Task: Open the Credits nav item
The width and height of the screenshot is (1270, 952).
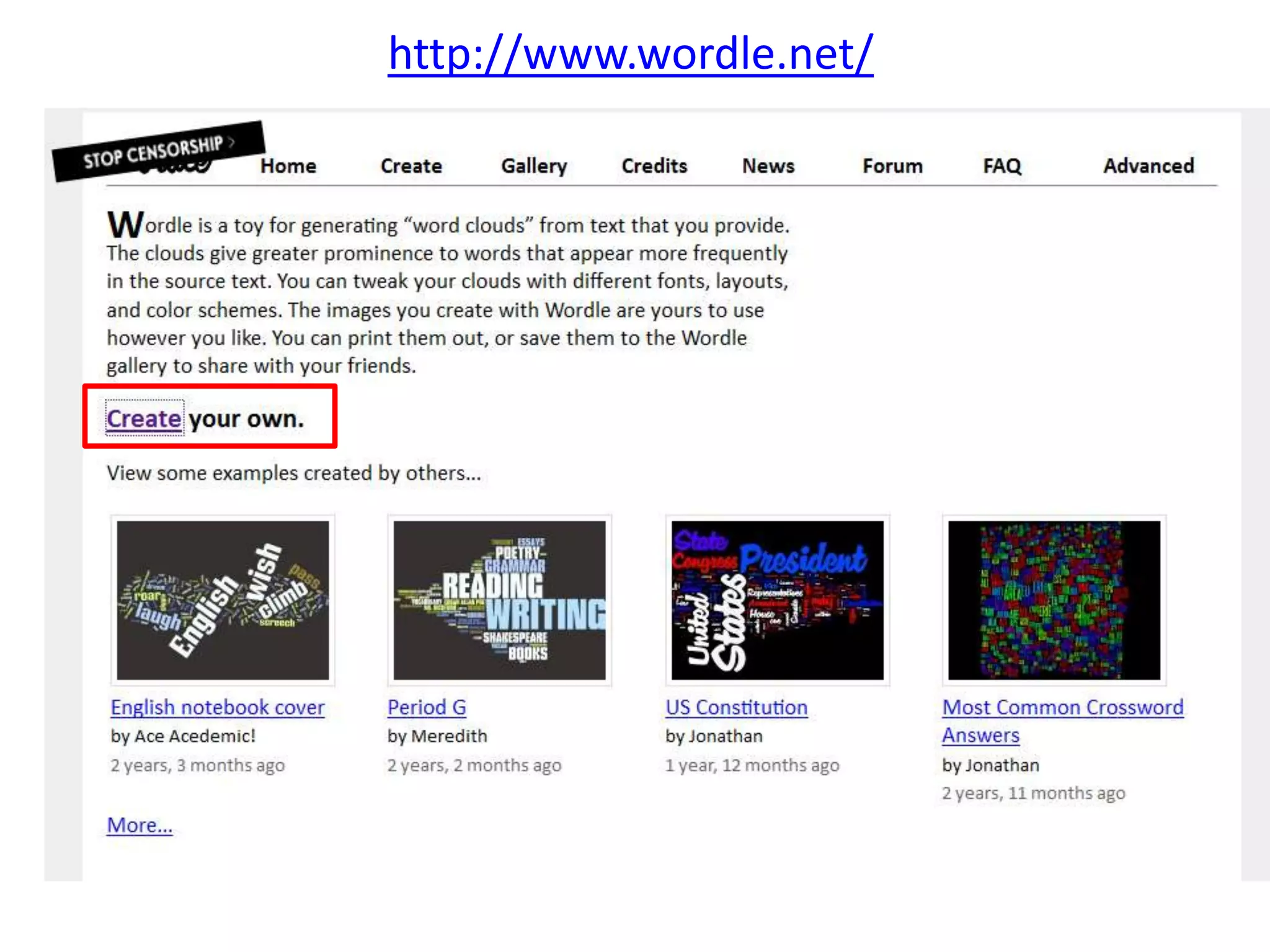Action: coord(654,166)
